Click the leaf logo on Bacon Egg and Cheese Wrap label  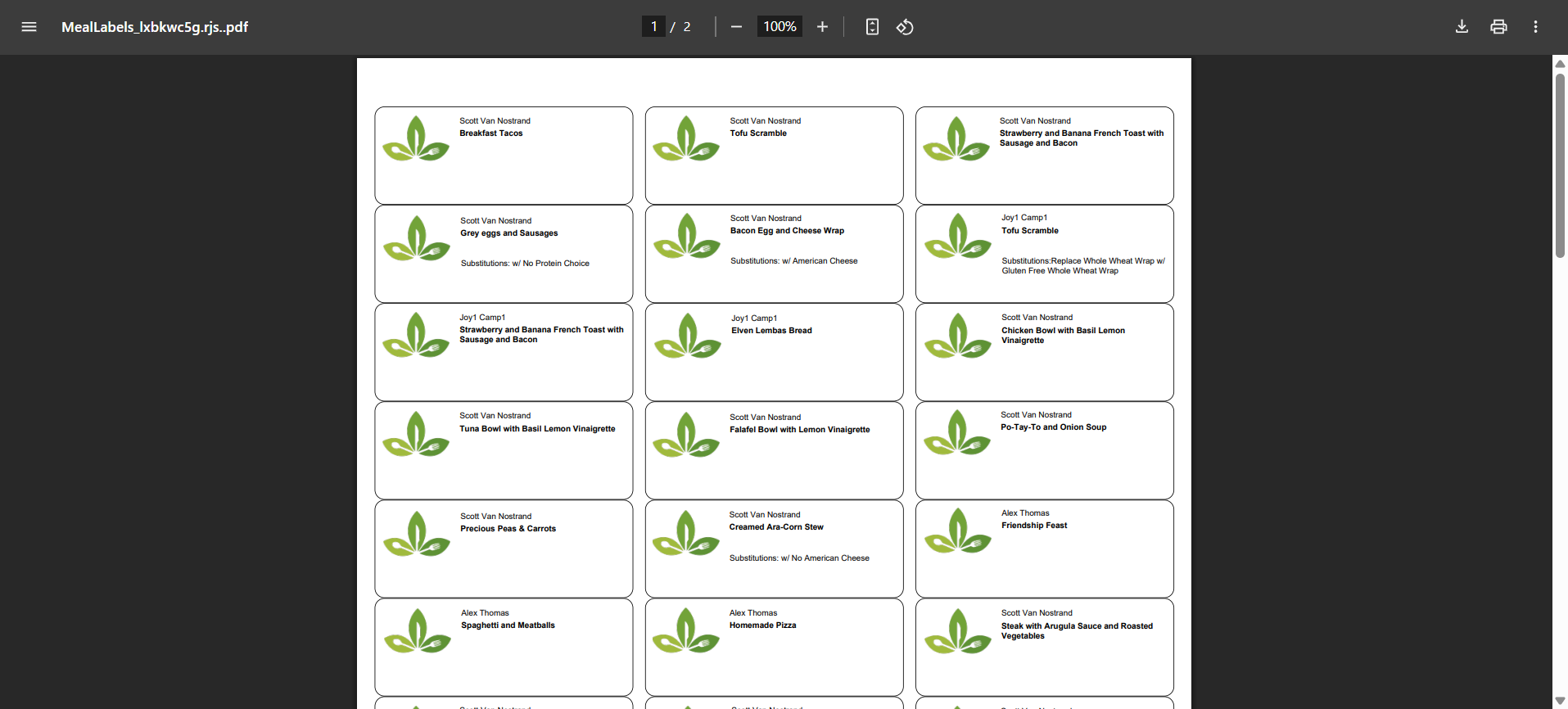(x=687, y=236)
